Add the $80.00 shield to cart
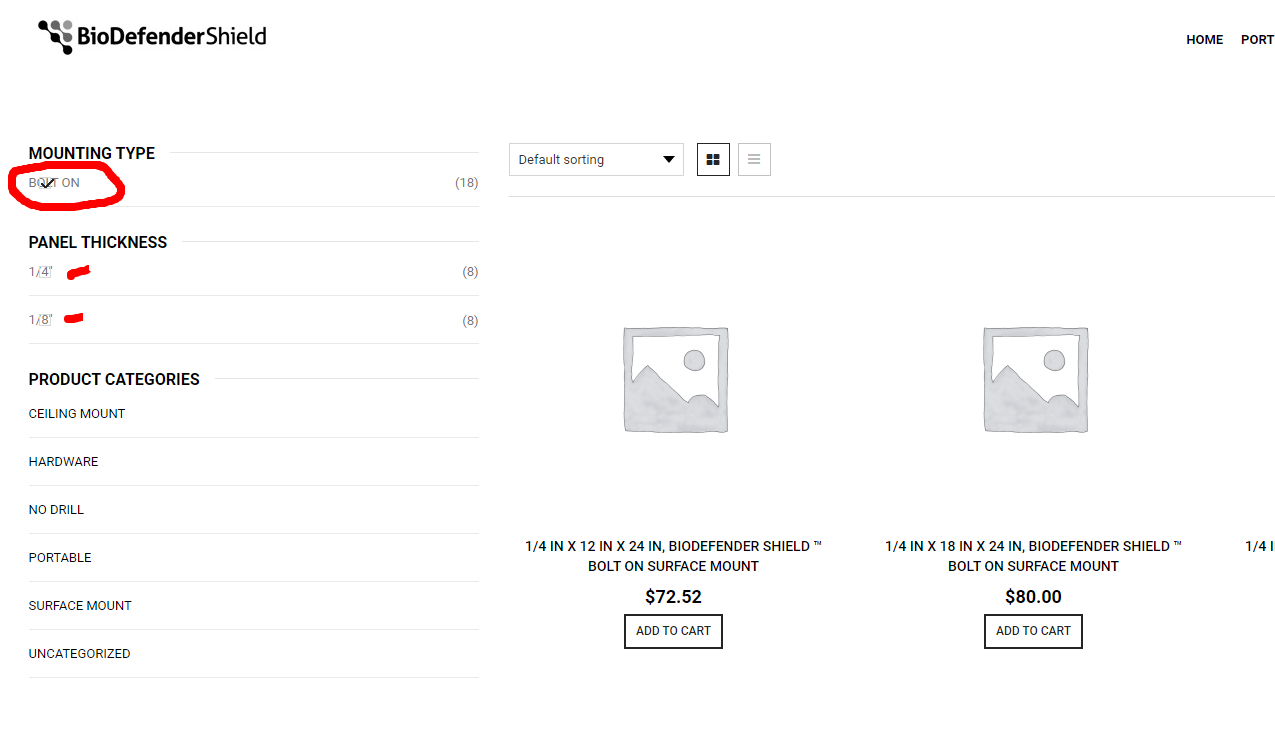Image resolution: width=1275 pixels, height=756 pixels. (x=1033, y=631)
